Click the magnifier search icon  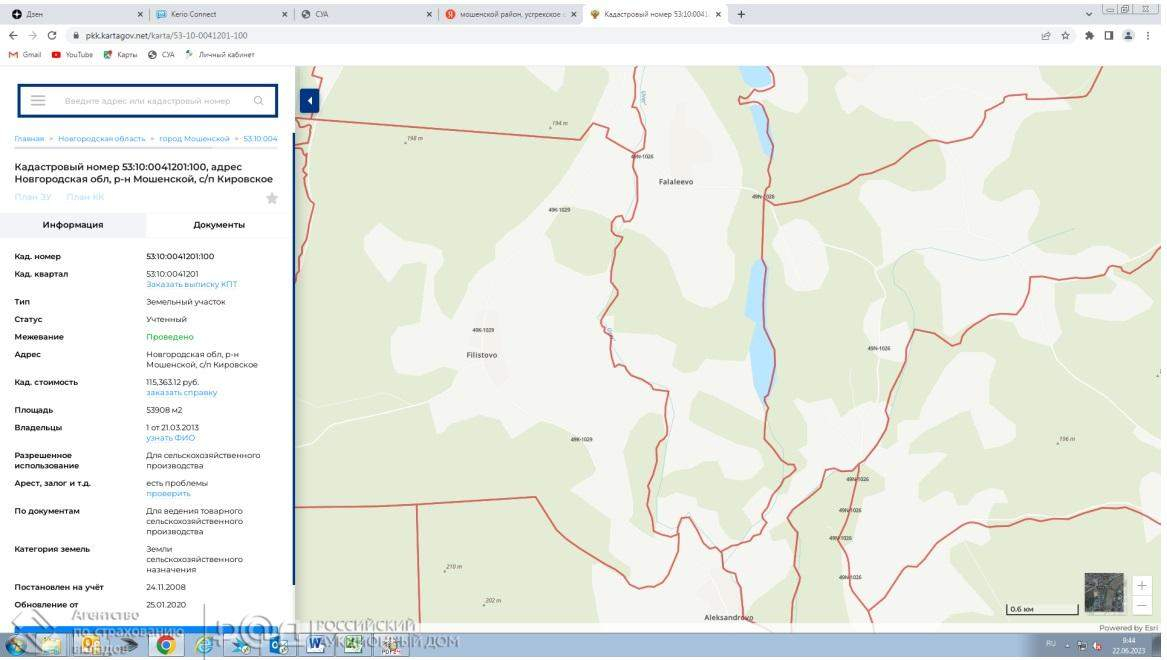[259, 101]
